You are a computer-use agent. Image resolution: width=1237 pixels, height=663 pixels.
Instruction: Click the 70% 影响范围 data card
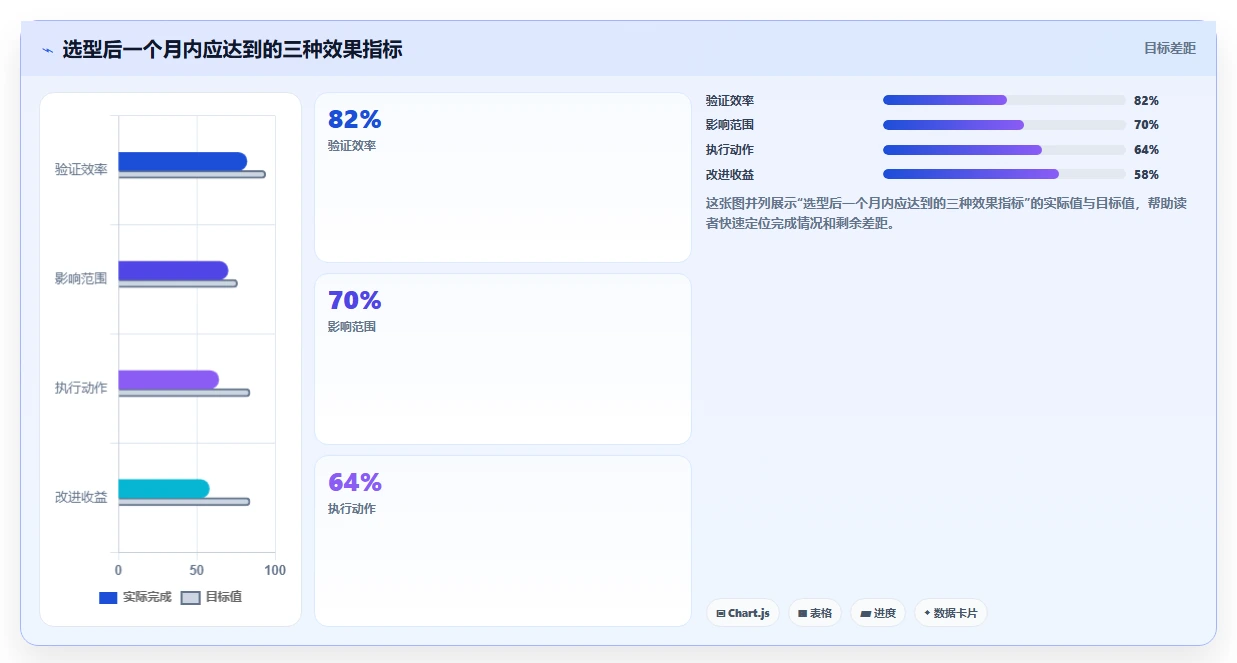[503, 359]
